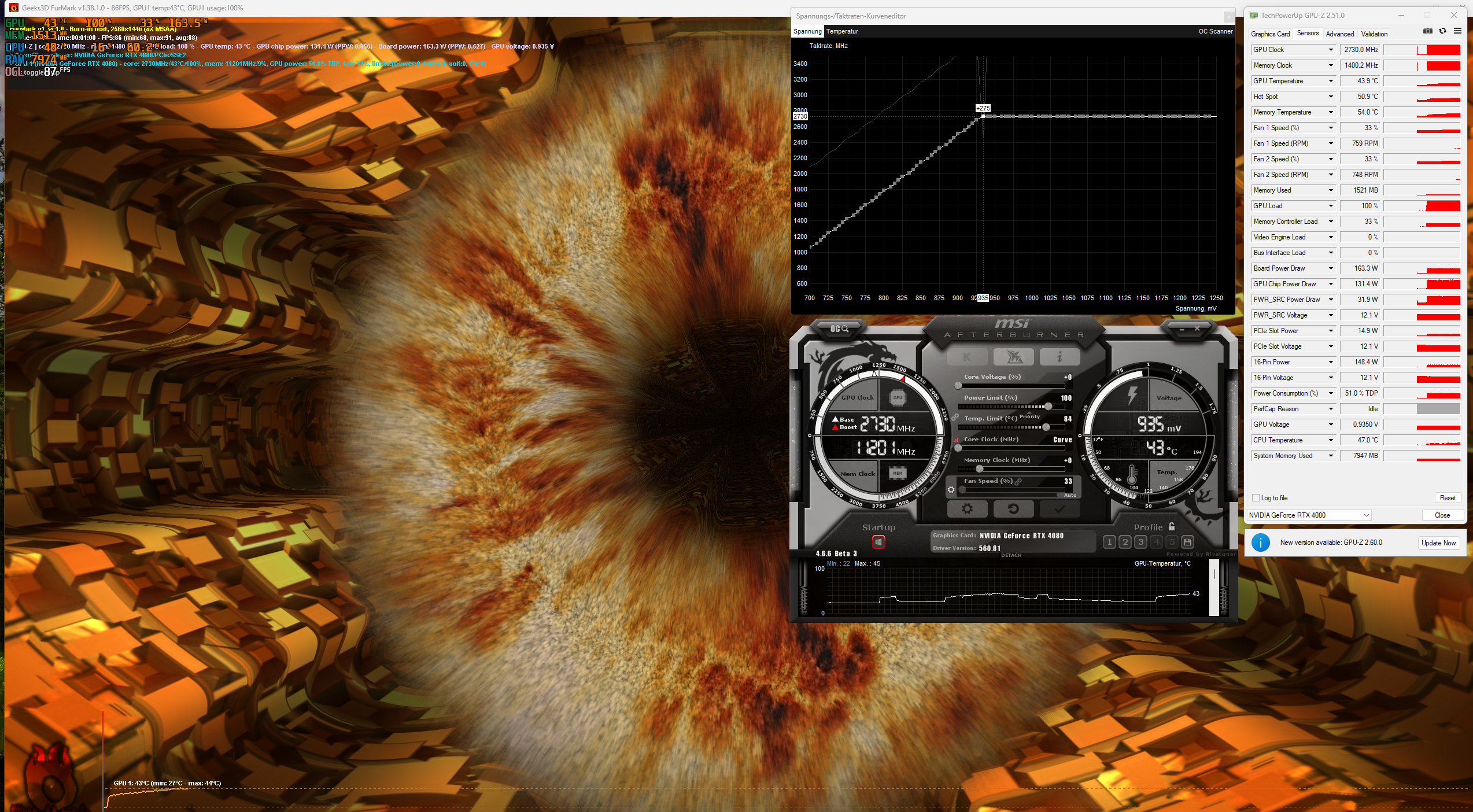
Task: Open Afterburner settings gear button
Action: (966, 509)
